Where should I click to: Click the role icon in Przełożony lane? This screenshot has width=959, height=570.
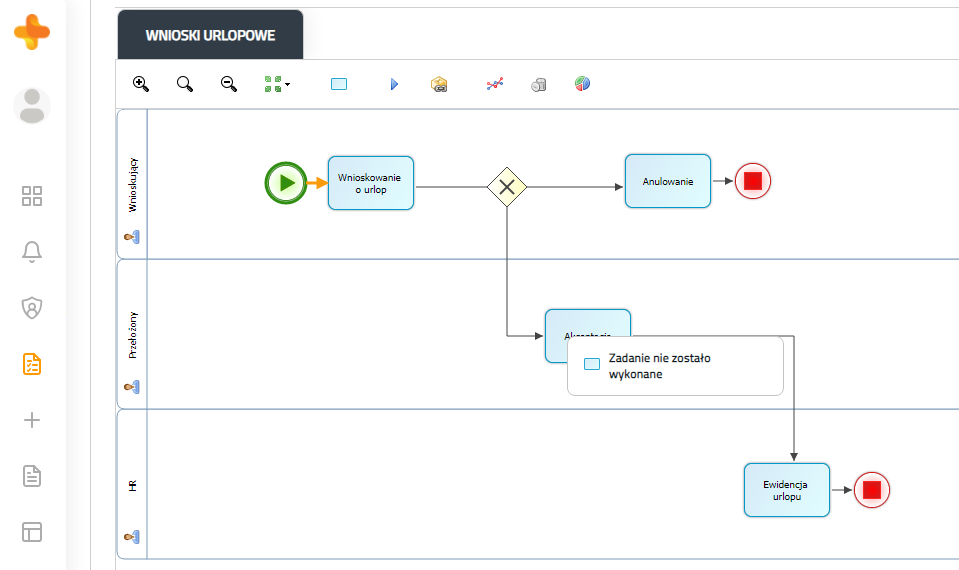pos(131,387)
